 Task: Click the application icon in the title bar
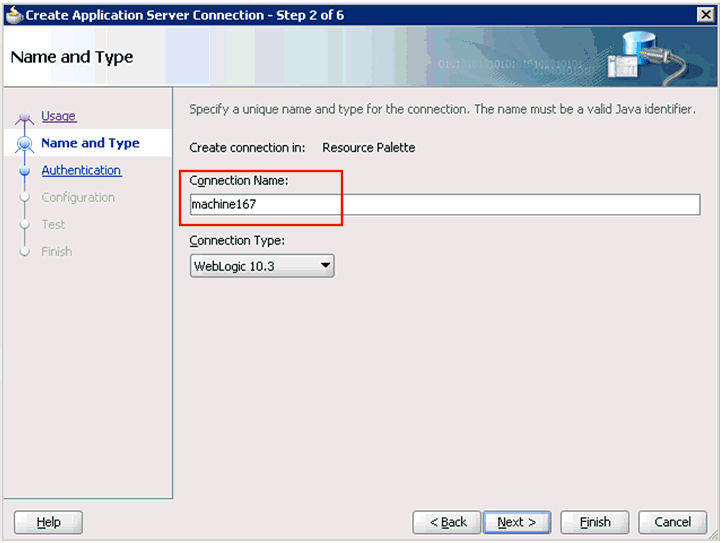[x=13, y=14]
